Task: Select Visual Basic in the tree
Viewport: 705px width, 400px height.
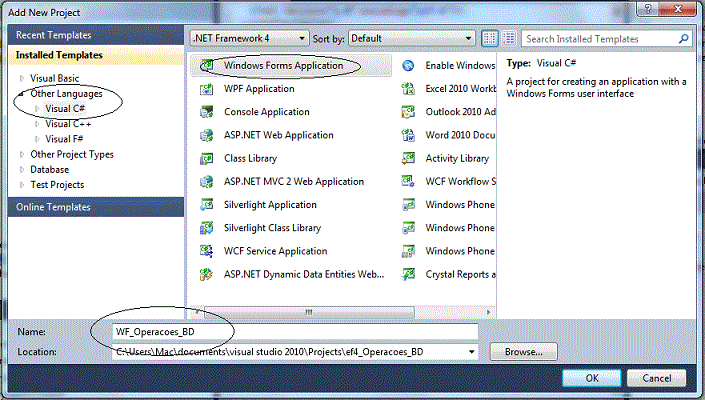Action: coord(54,79)
